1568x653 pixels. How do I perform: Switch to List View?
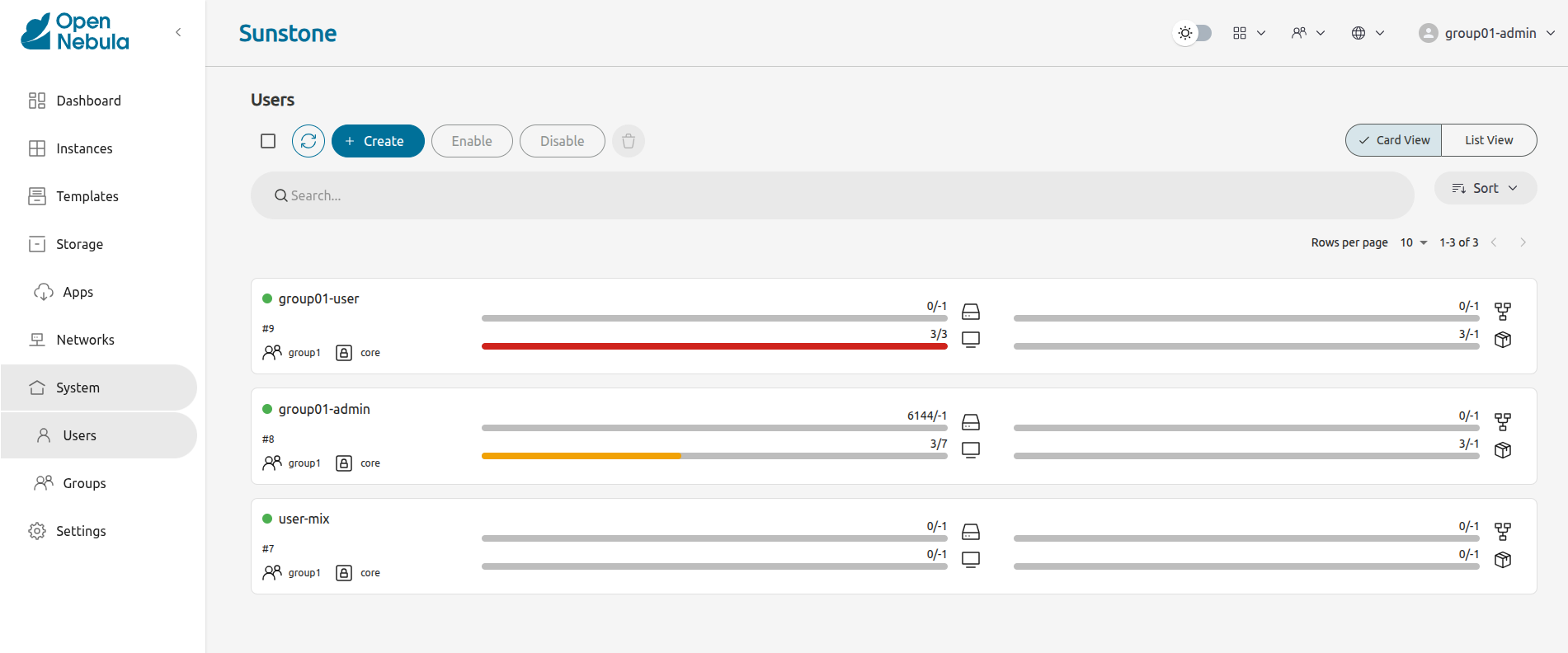point(1489,140)
